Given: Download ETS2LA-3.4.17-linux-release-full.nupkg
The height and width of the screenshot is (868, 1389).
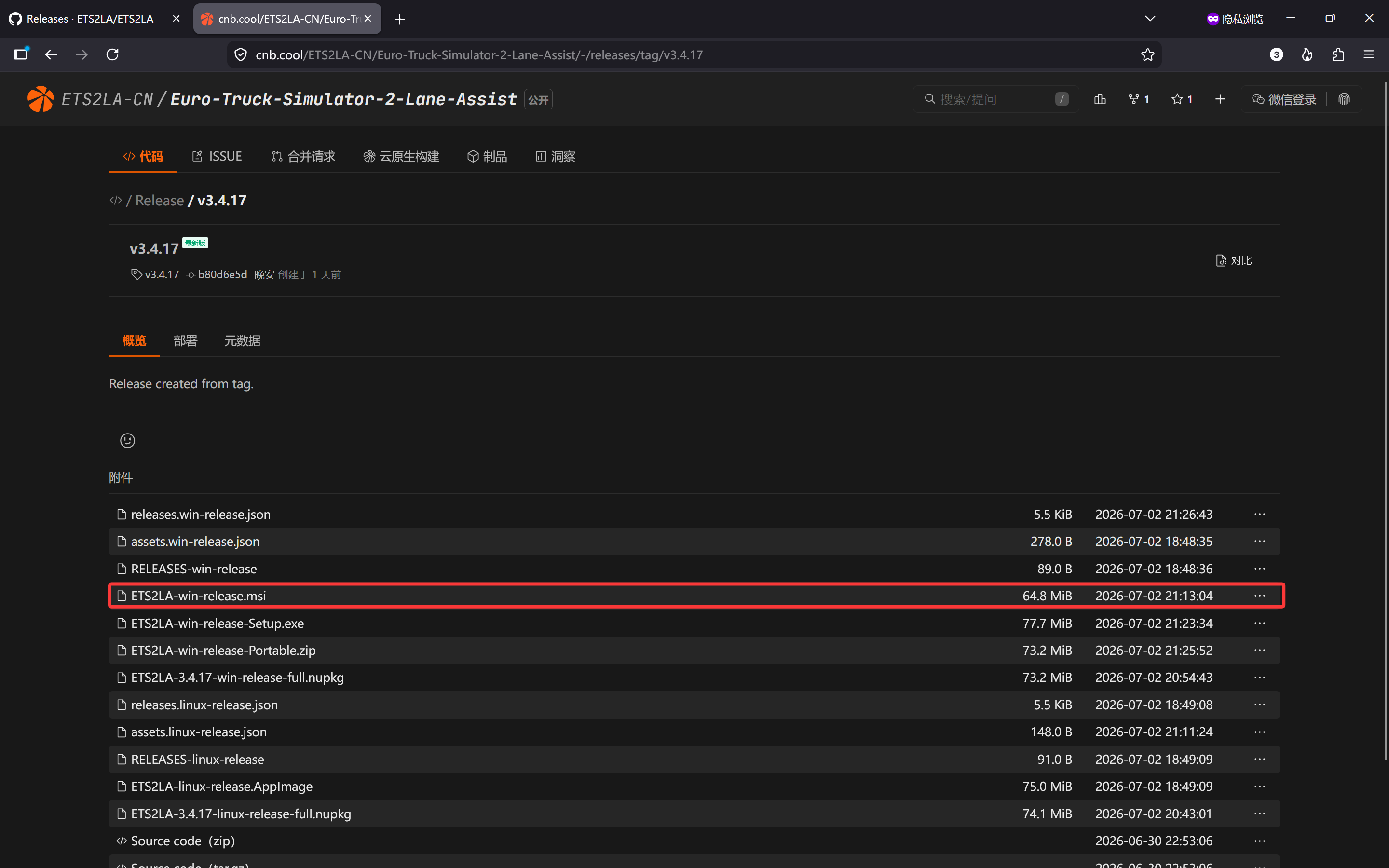Looking at the screenshot, I should [241, 814].
